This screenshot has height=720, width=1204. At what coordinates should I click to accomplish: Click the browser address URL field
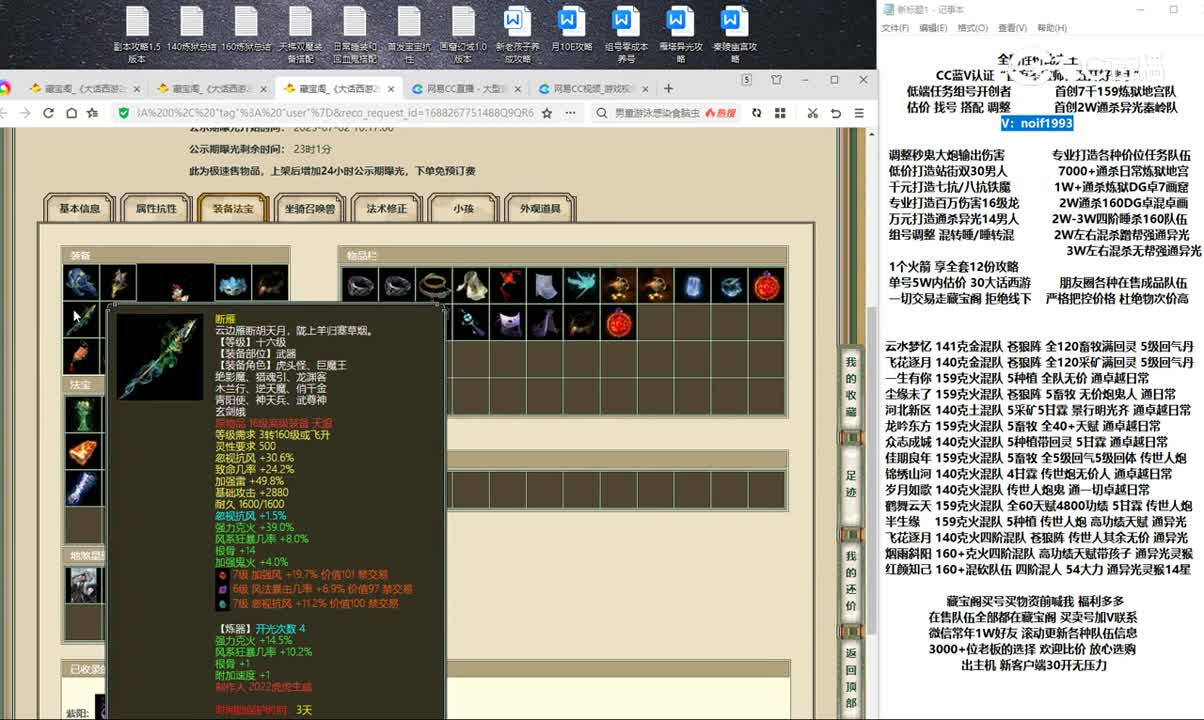click(334, 113)
